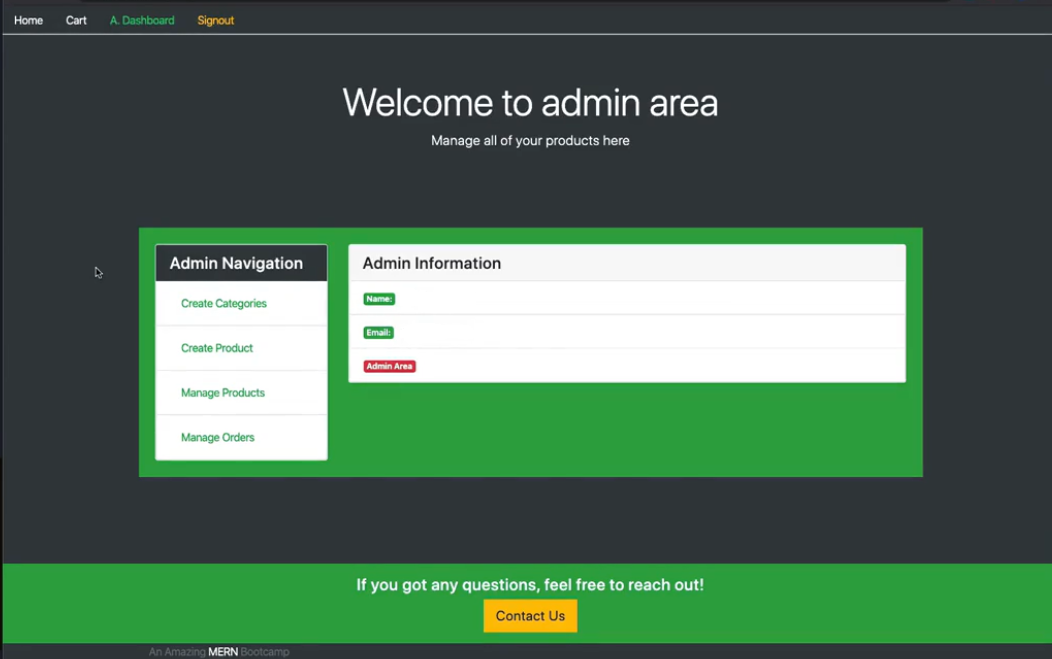The height and width of the screenshot is (659, 1052).
Task: Click the Welcome to admin area heading
Action: click(530, 103)
